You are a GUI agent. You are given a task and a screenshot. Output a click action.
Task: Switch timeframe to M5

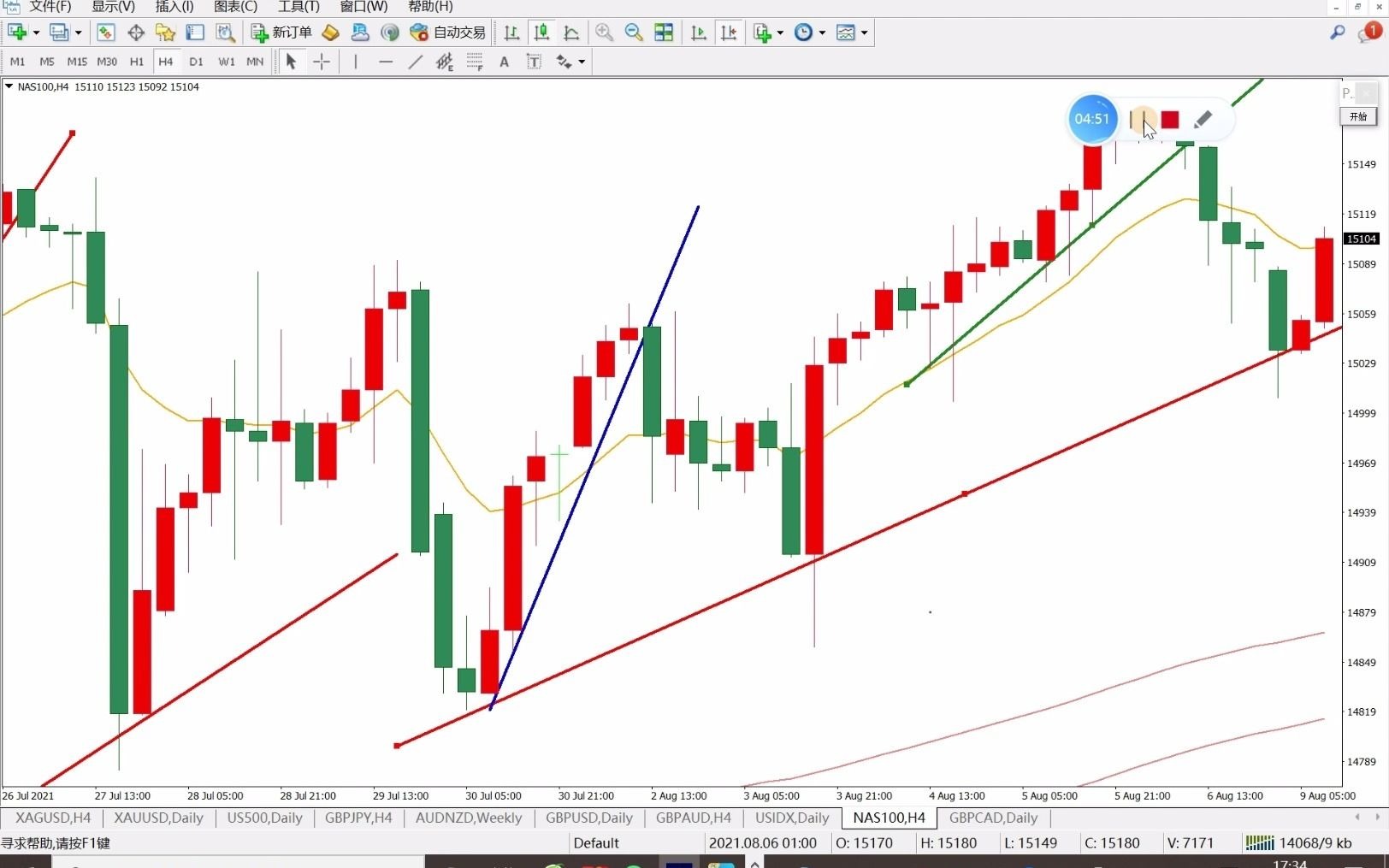[47, 62]
